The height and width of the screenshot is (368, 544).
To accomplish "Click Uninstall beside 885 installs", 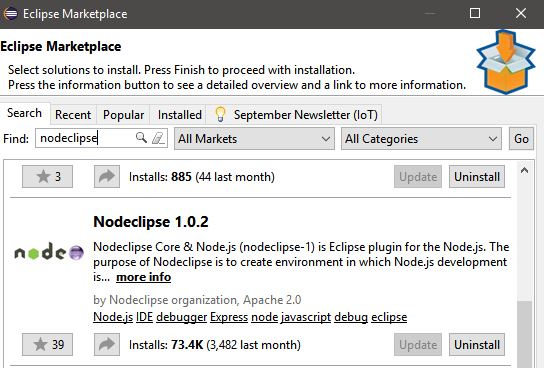I will [477, 177].
